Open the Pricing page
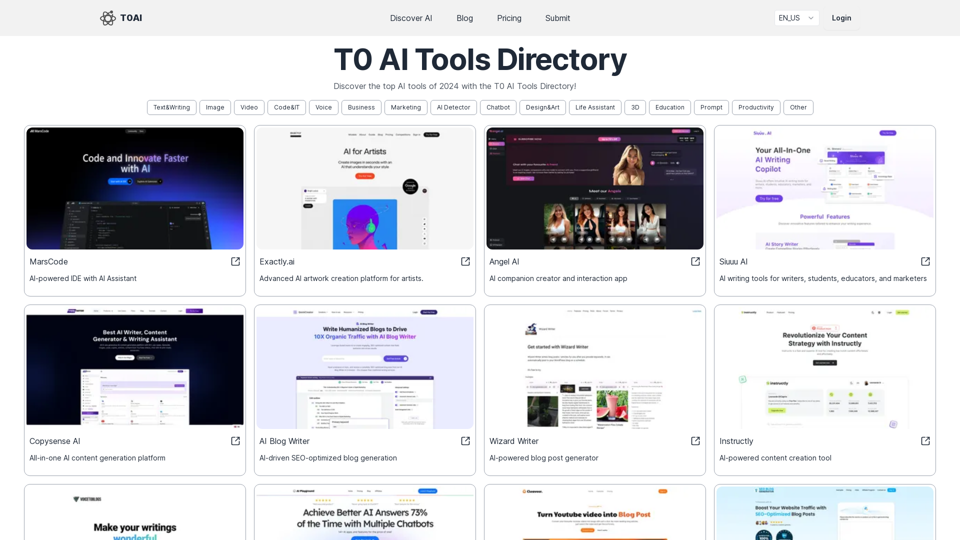The width and height of the screenshot is (960, 540). coord(509,18)
